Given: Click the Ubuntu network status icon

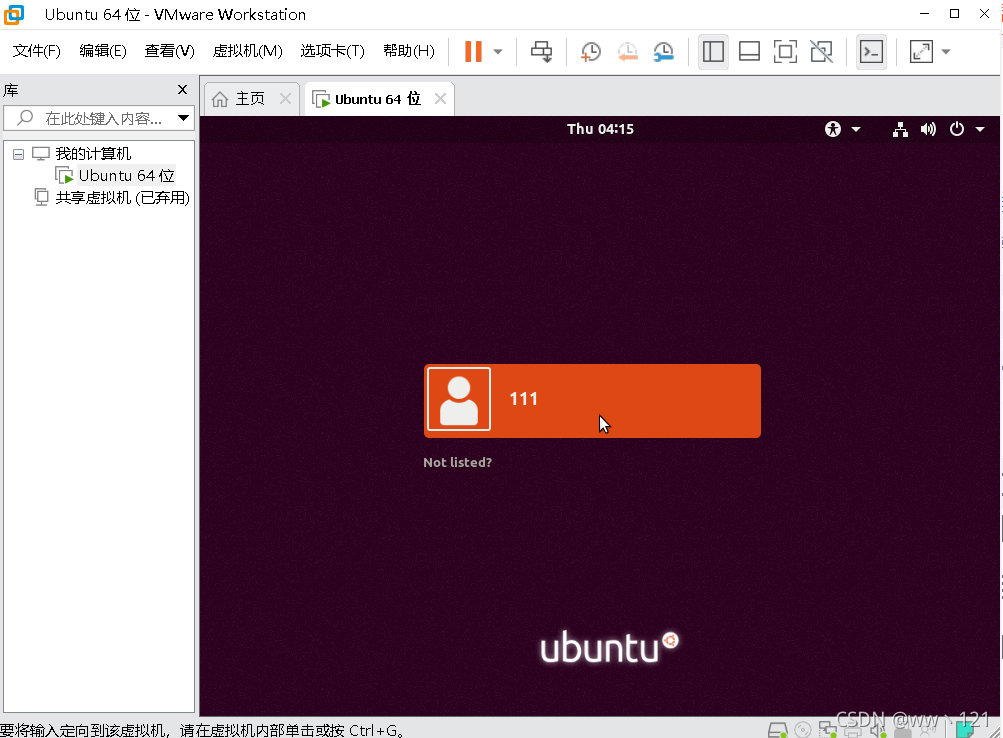Looking at the screenshot, I should pos(900,129).
